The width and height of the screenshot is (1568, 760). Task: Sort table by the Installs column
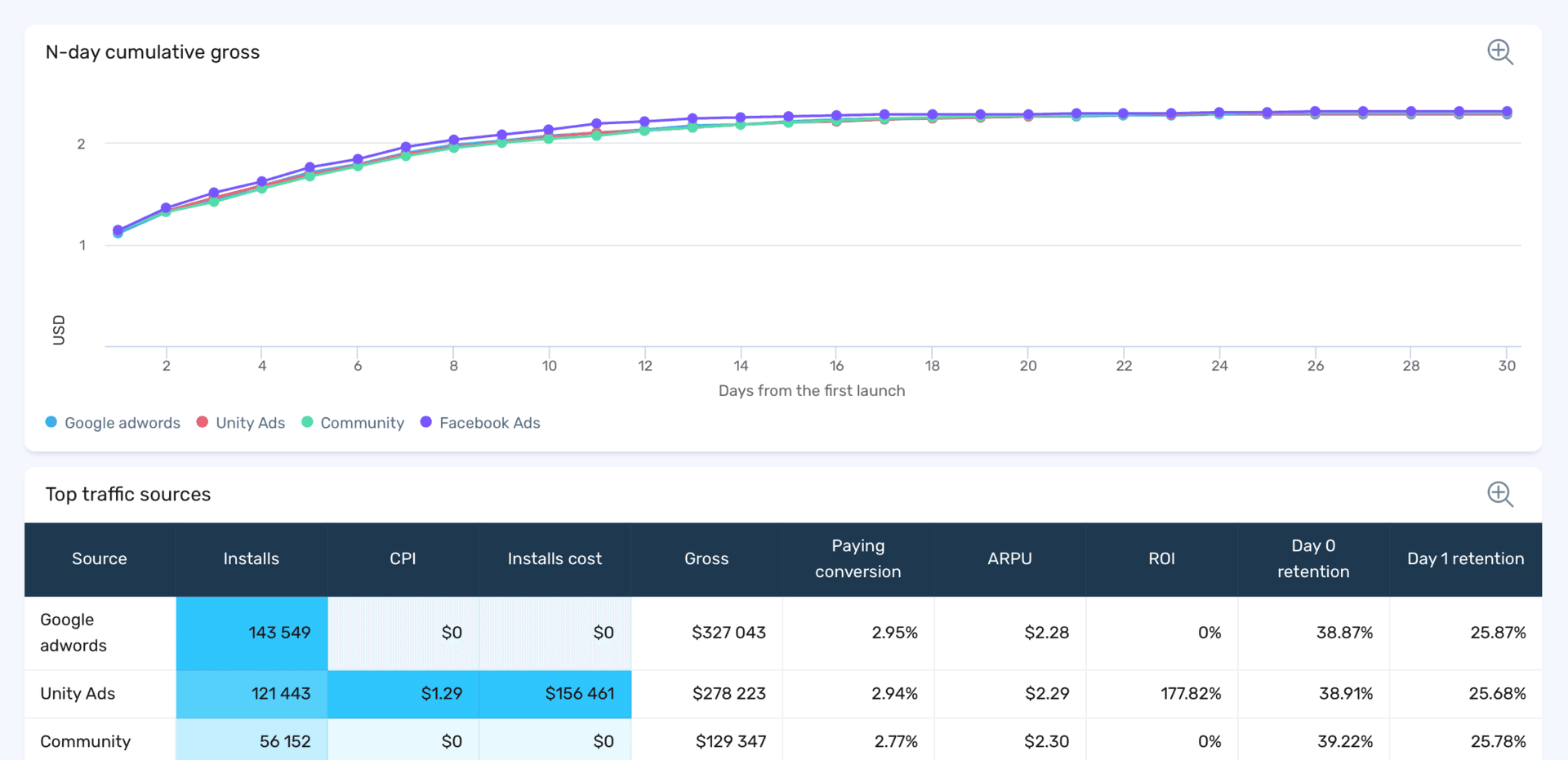coord(251,559)
